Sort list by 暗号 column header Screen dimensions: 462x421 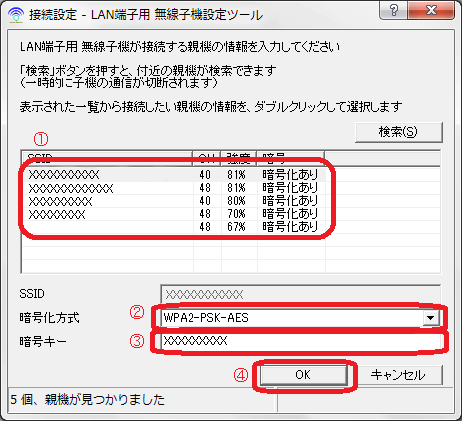(x=290, y=158)
